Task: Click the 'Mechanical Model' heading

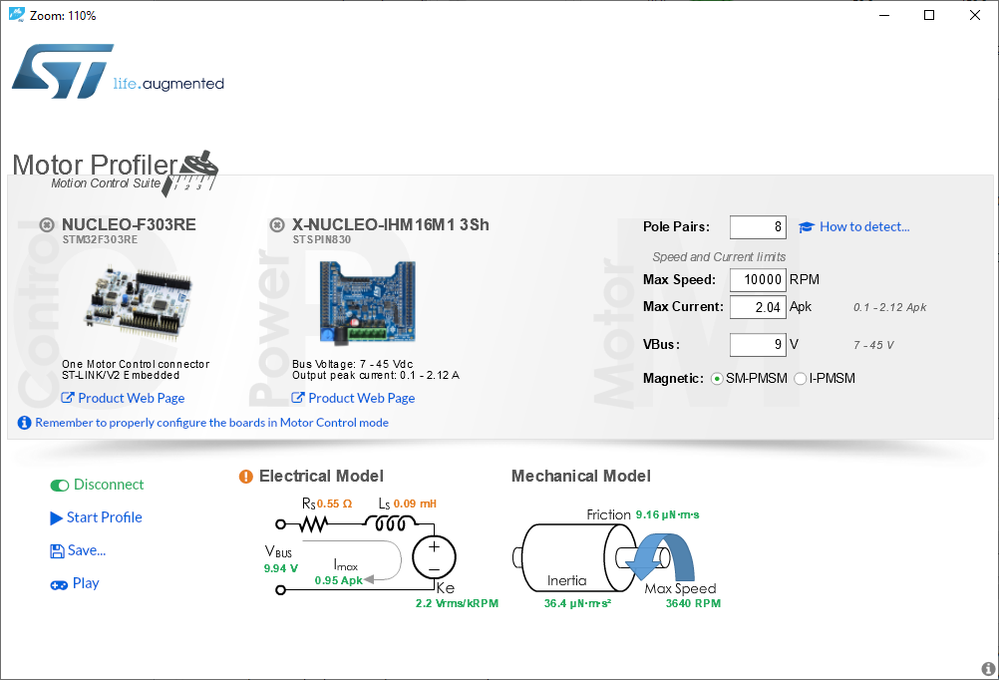Action: pos(581,476)
